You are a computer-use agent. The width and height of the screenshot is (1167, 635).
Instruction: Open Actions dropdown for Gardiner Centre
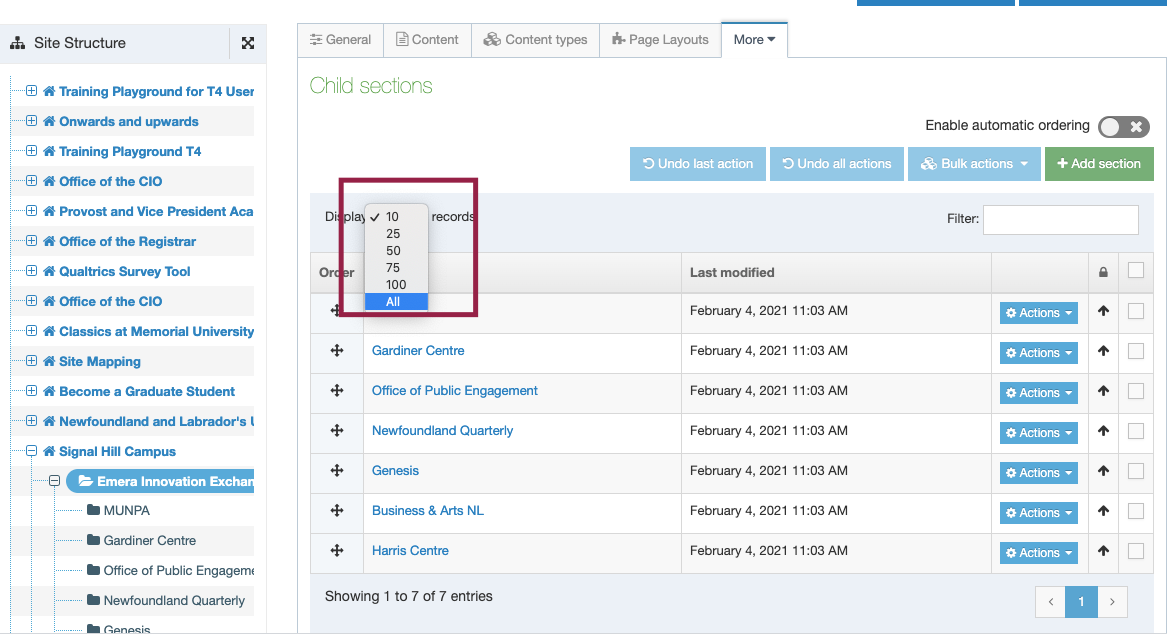[x=1038, y=353]
